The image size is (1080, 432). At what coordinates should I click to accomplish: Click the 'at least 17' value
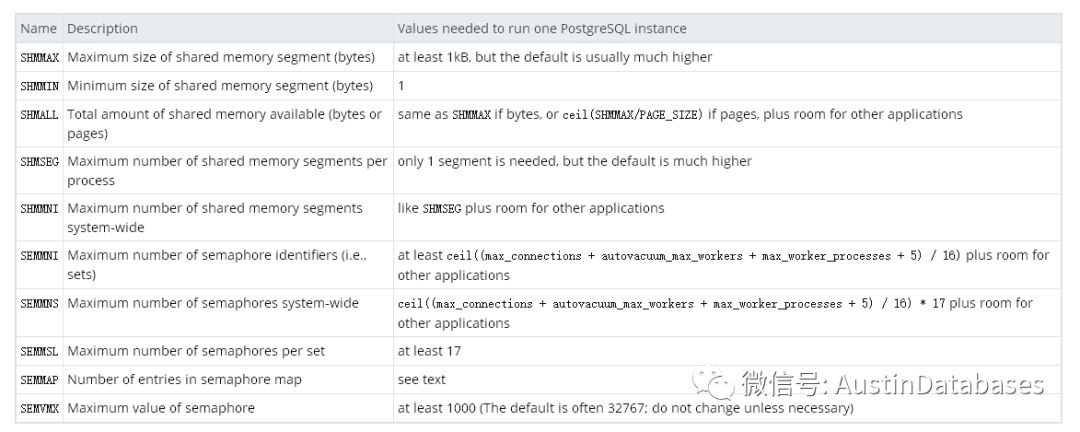point(430,351)
